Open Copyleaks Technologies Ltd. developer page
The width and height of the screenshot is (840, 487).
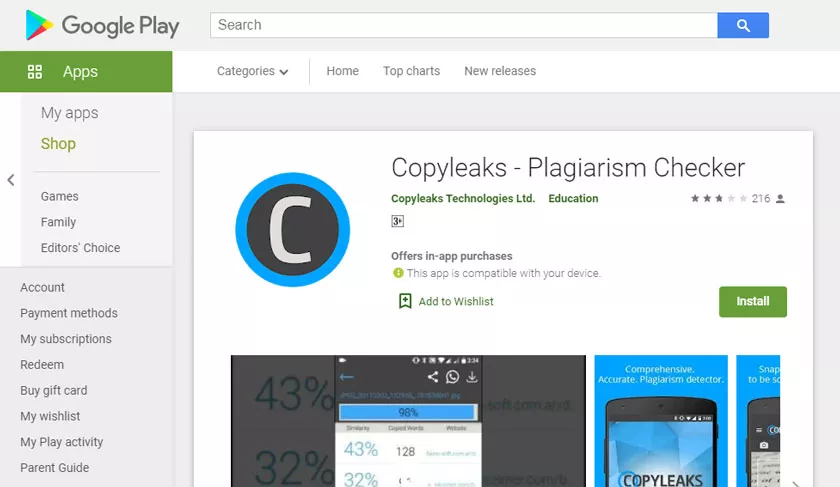tap(463, 198)
